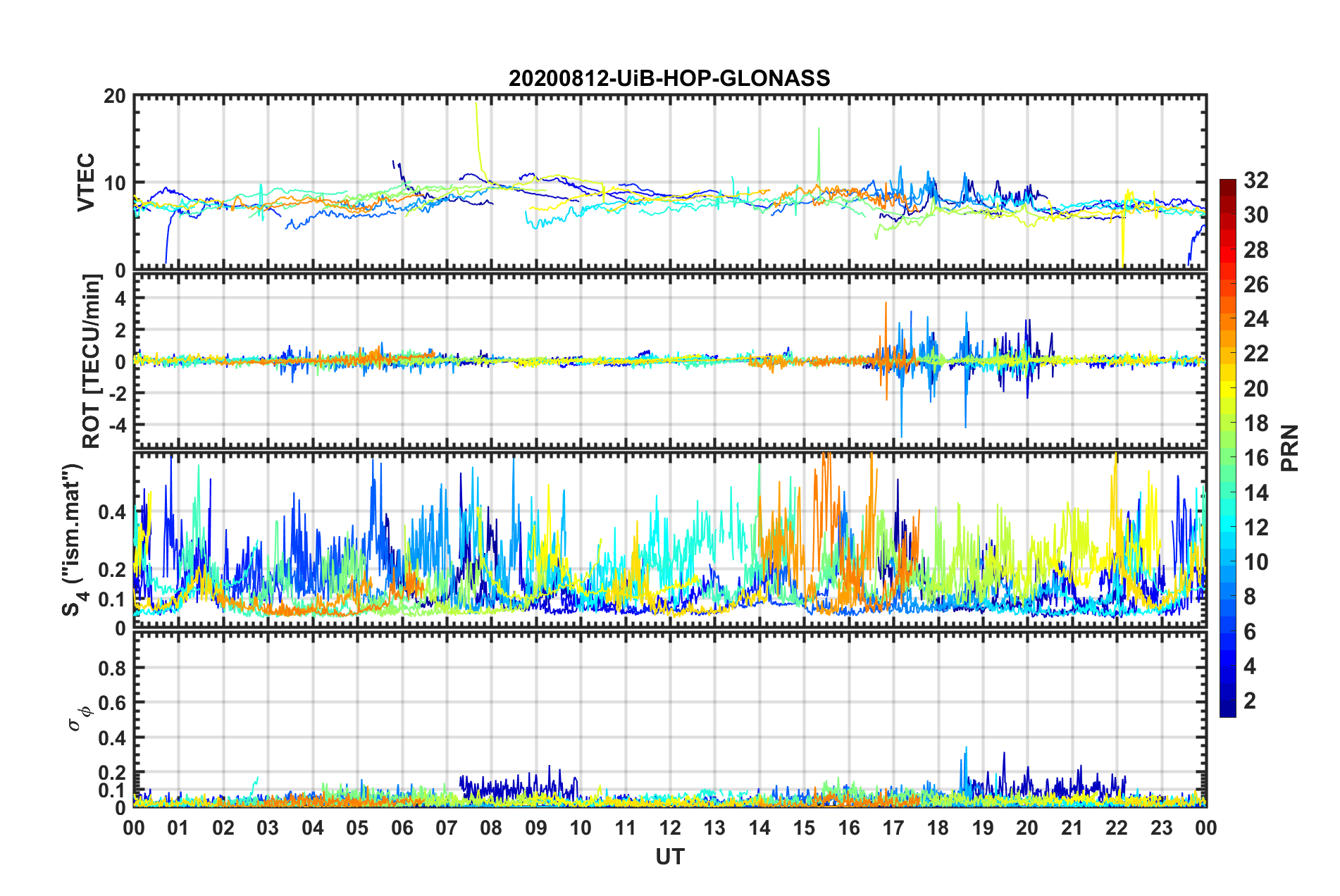Click colorbar tick label 32

click(x=1255, y=180)
